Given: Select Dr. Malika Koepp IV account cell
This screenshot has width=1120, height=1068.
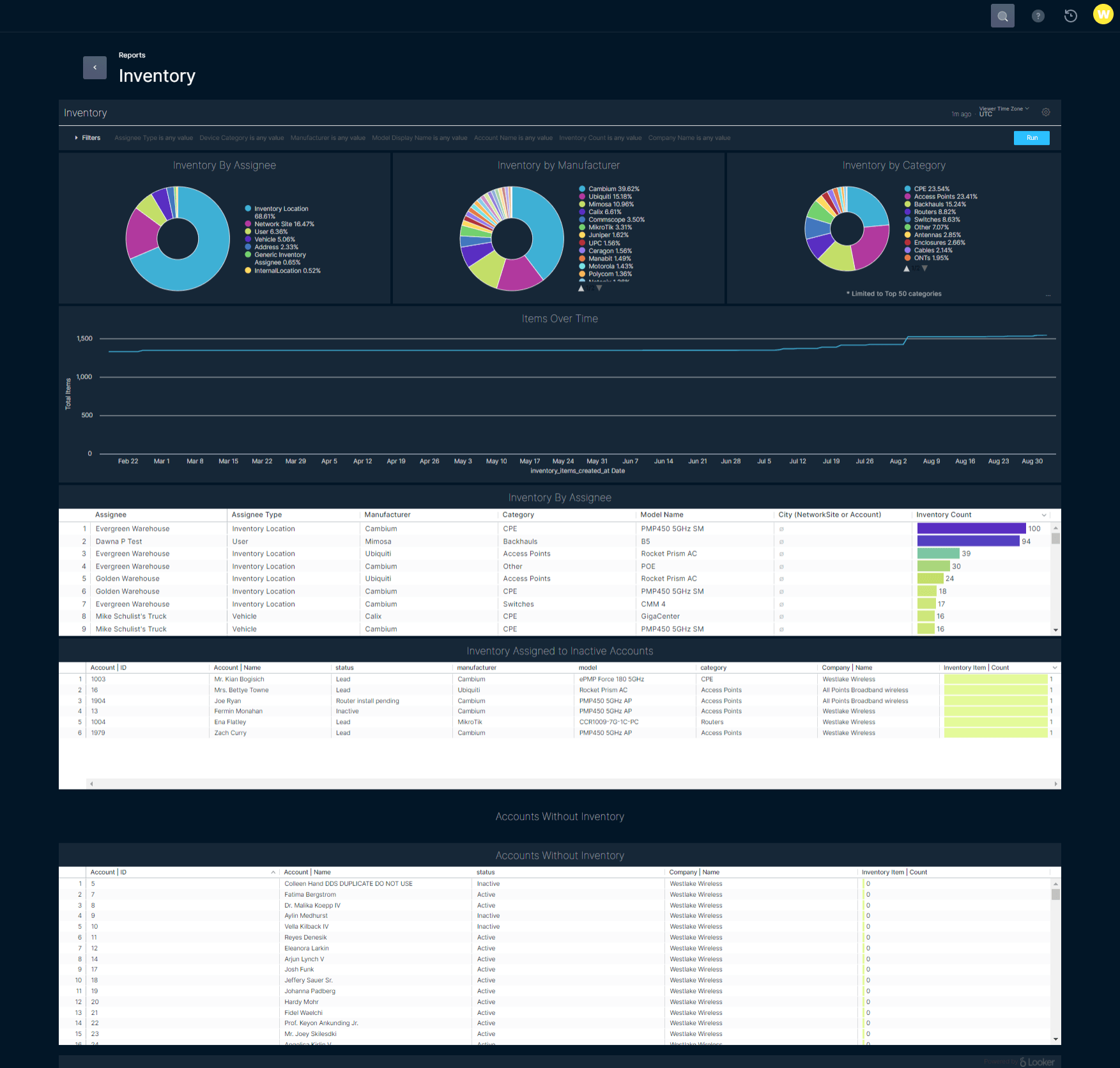Looking at the screenshot, I should (x=312, y=906).
